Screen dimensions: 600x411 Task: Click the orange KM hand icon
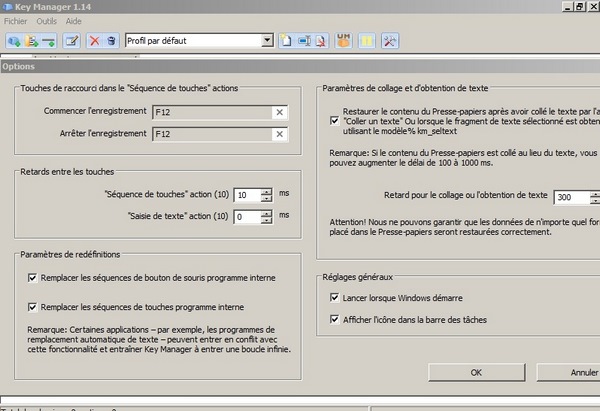(344, 41)
